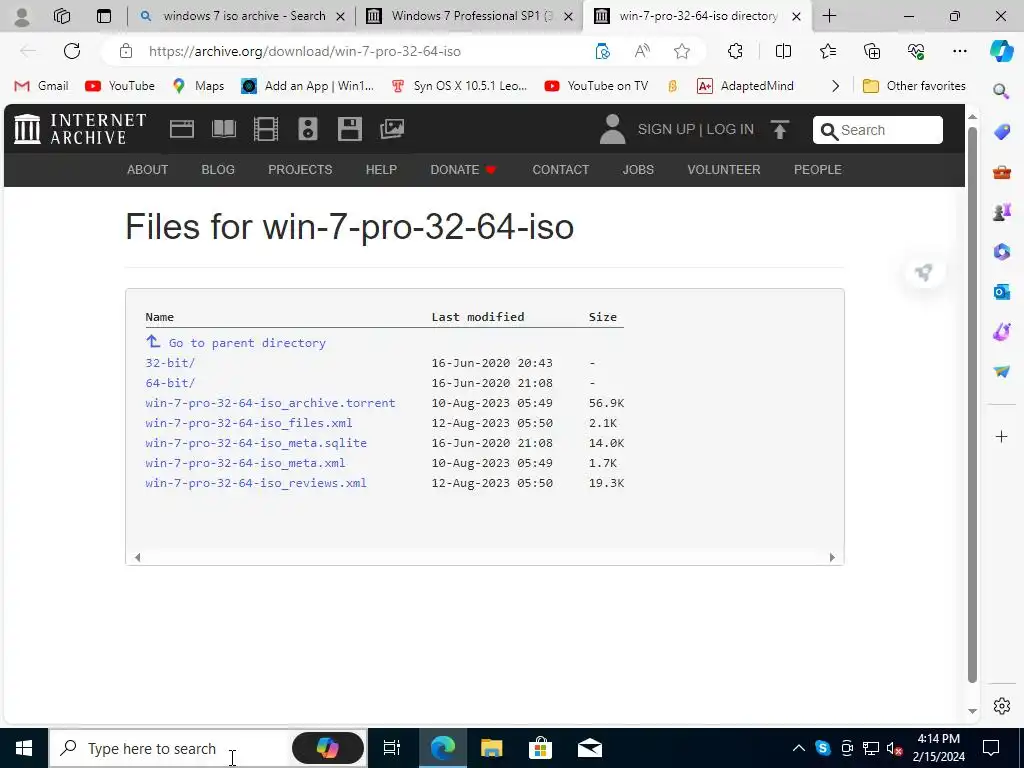The width and height of the screenshot is (1024, 768).
Task: Open the BLOG menu item
Action: pyautogui.click(x=218, y=170)
